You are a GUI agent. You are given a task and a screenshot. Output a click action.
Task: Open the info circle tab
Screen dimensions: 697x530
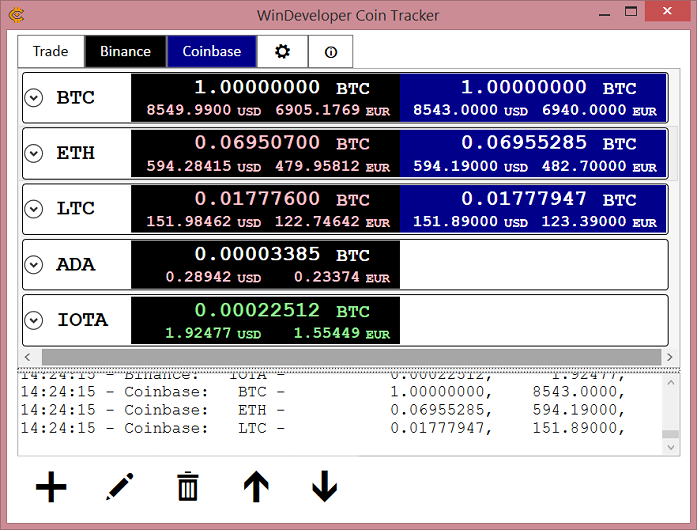[331, 52]
